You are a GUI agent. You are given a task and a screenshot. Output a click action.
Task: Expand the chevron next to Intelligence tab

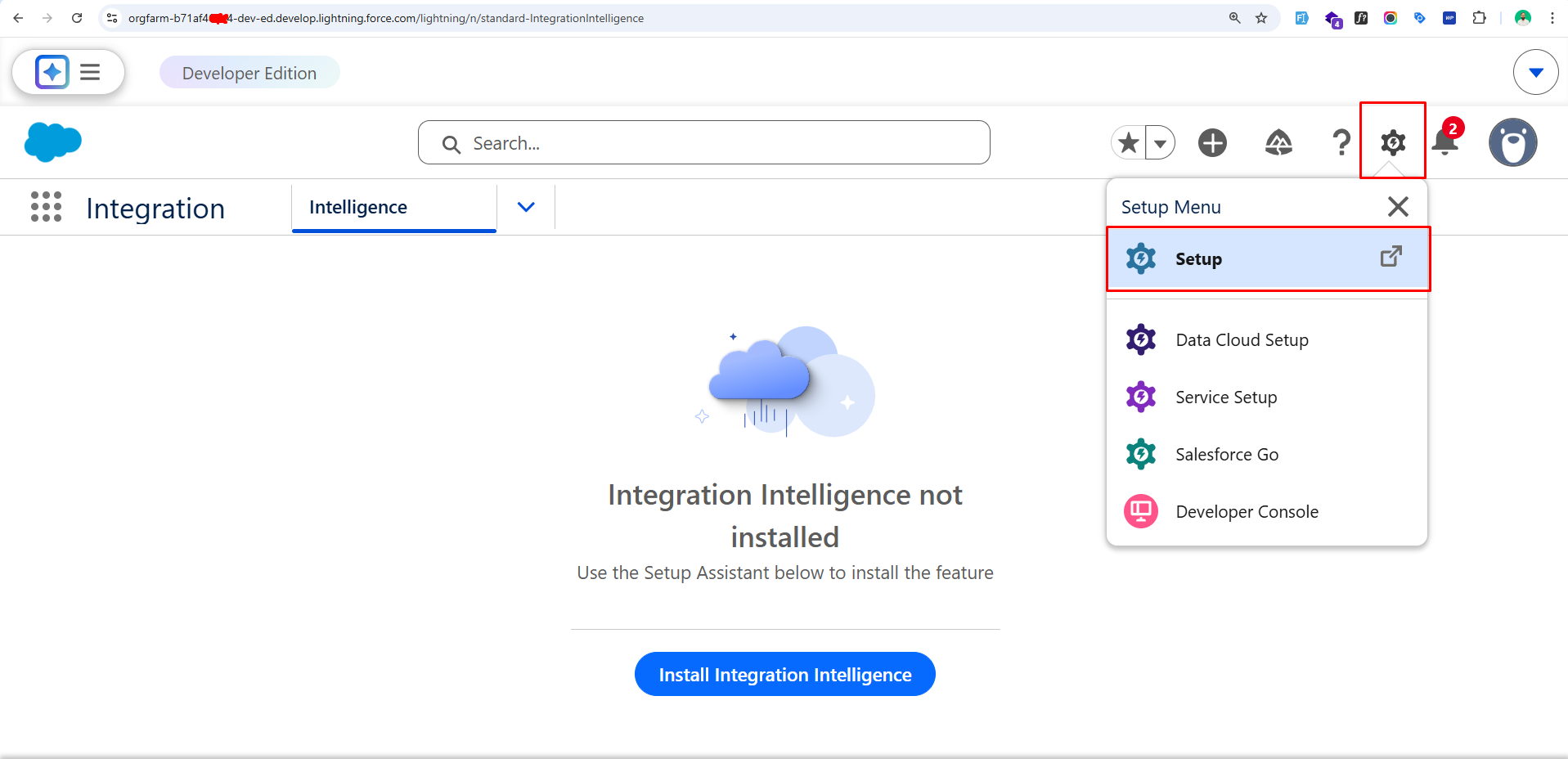point(525,207)
